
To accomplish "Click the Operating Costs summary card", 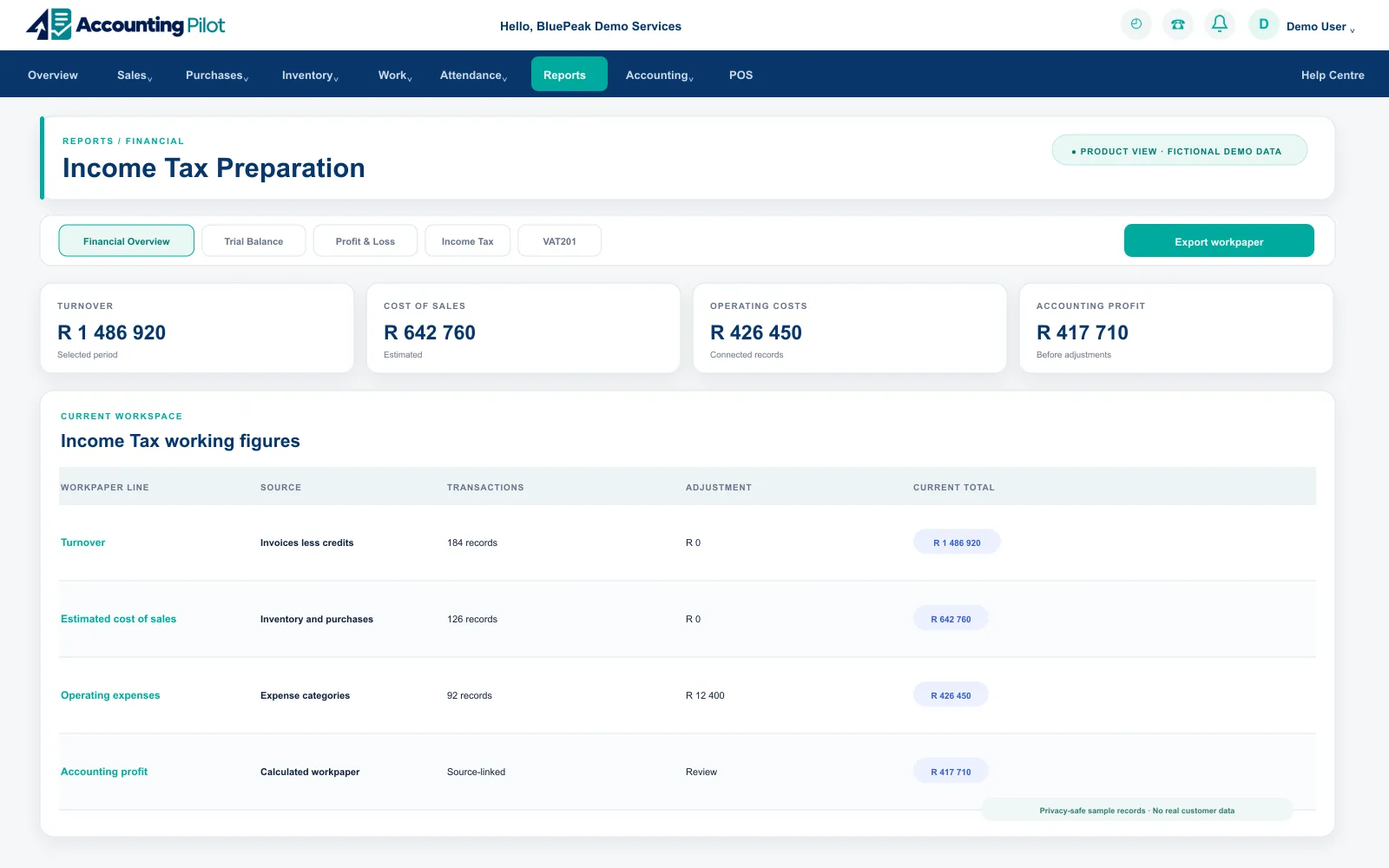I will pos(850,328).
